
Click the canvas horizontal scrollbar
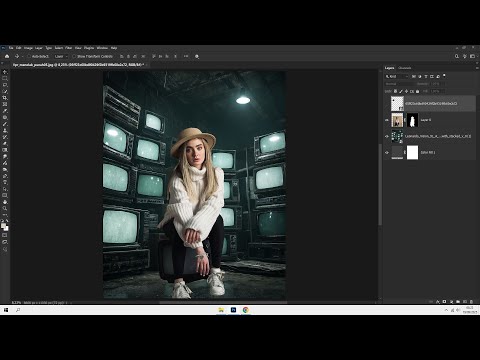click(223, 303)
